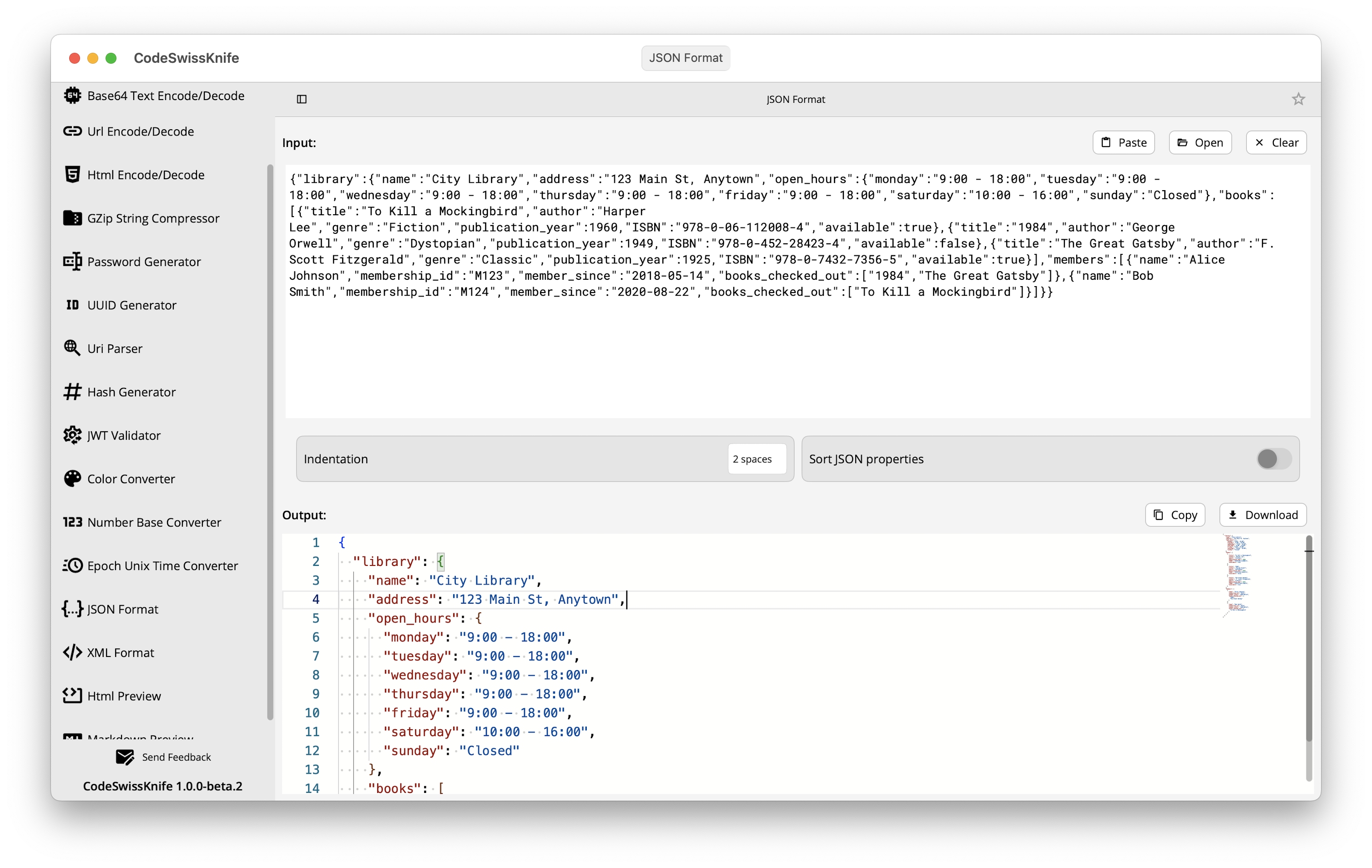
Task: Click the "library" key on output line 2
Action: tap(387, 561)
